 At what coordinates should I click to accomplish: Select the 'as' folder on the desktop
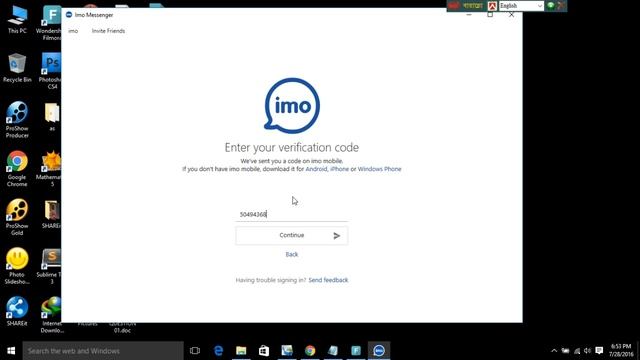click(52, 117)
